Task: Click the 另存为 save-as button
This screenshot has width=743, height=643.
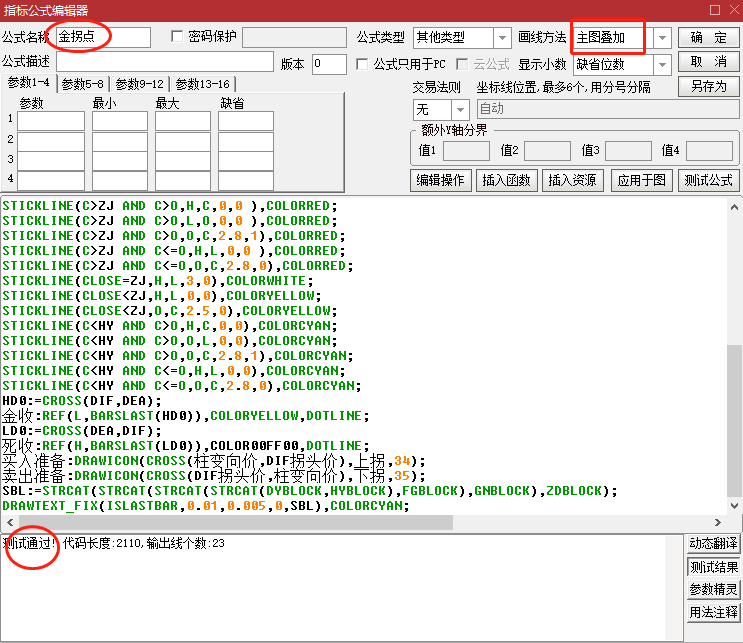Action: [x=708, y=86]
